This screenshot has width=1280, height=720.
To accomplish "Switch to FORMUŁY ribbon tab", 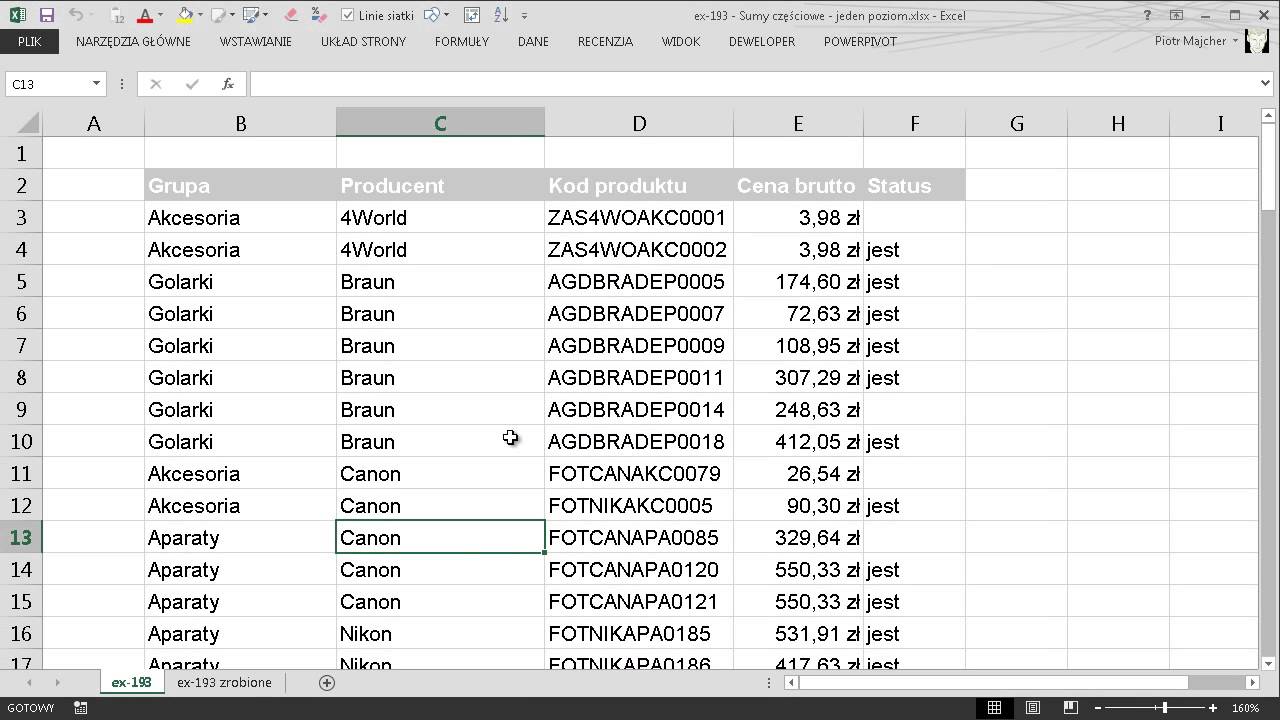I will point(462,42).
